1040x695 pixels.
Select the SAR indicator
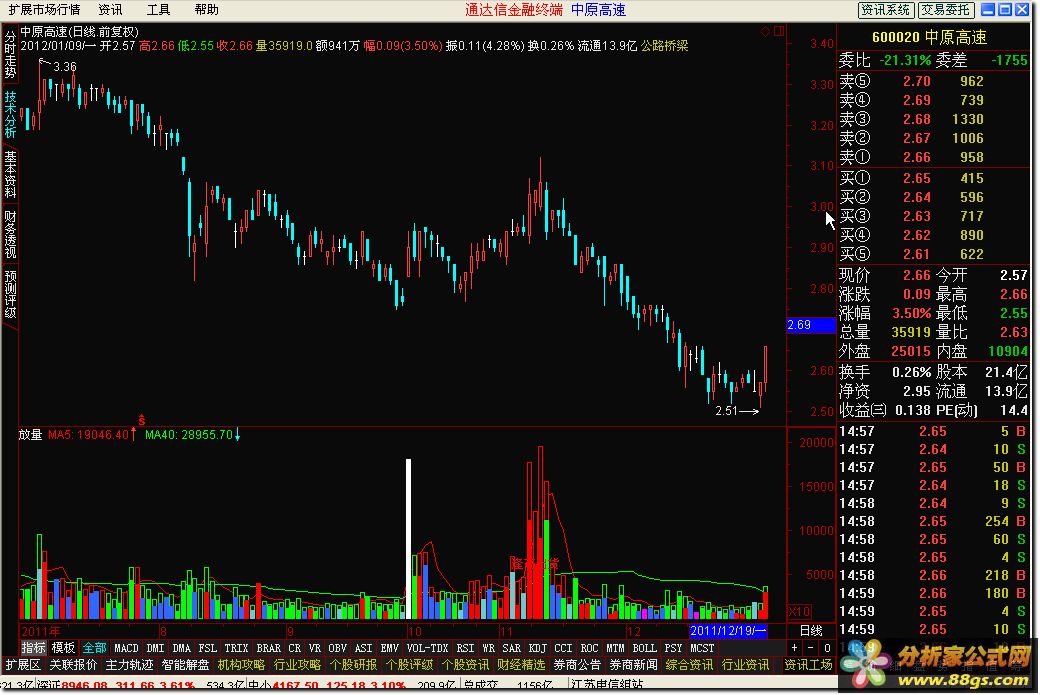click(511, 648)
